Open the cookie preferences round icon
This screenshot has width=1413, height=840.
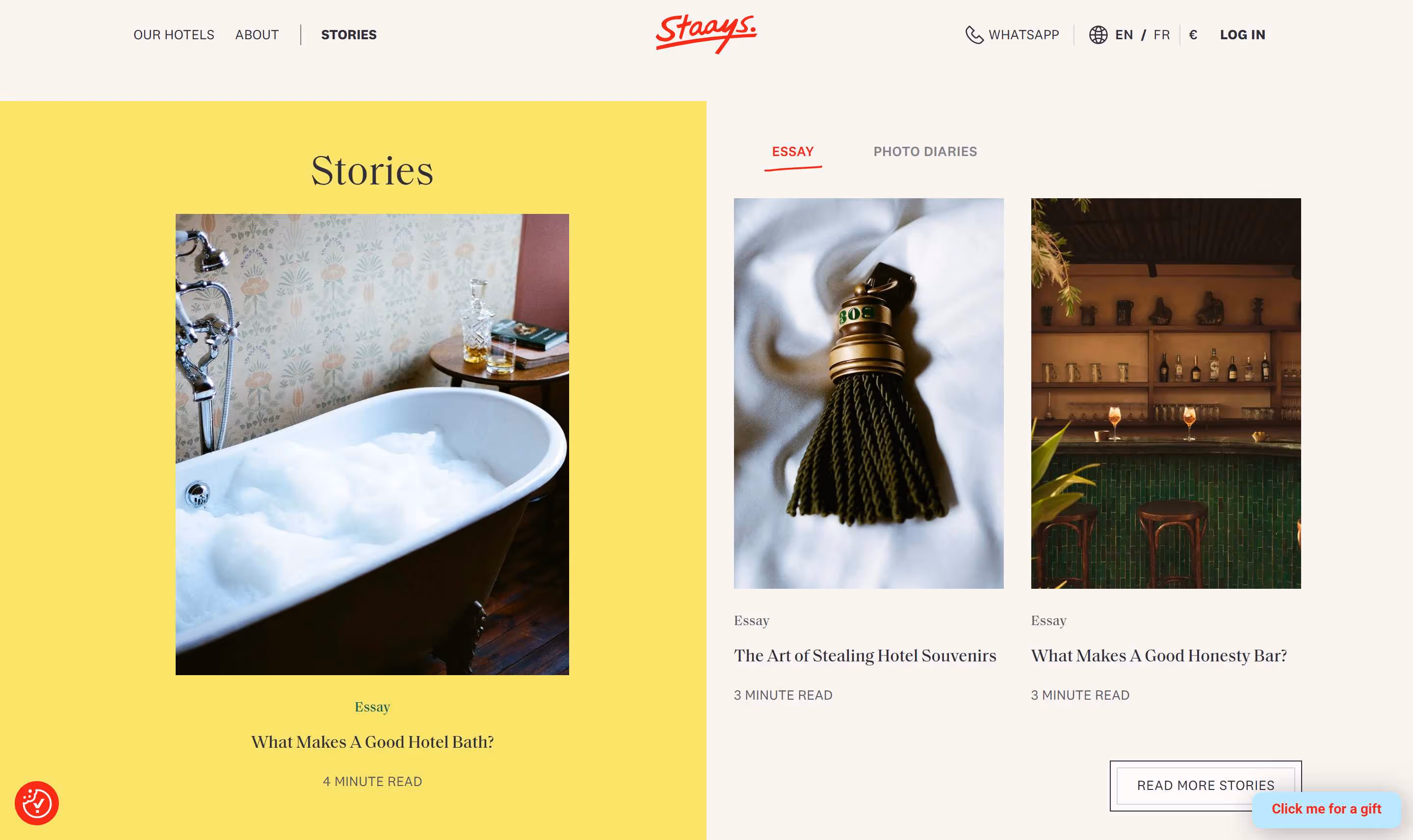[37, 803]
